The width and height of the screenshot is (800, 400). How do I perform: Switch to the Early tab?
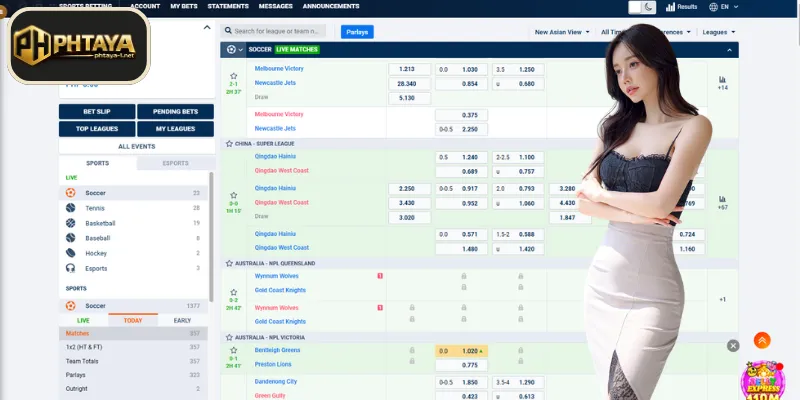(x=182, y=320)
